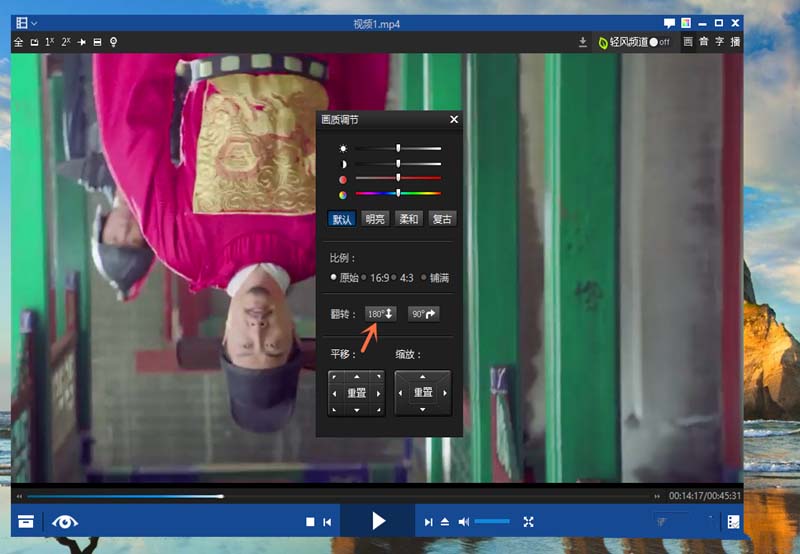Image resolution: width=800 pixels, height=554 pixels.
Task: Stop the video playback
Action: point(310,521)
